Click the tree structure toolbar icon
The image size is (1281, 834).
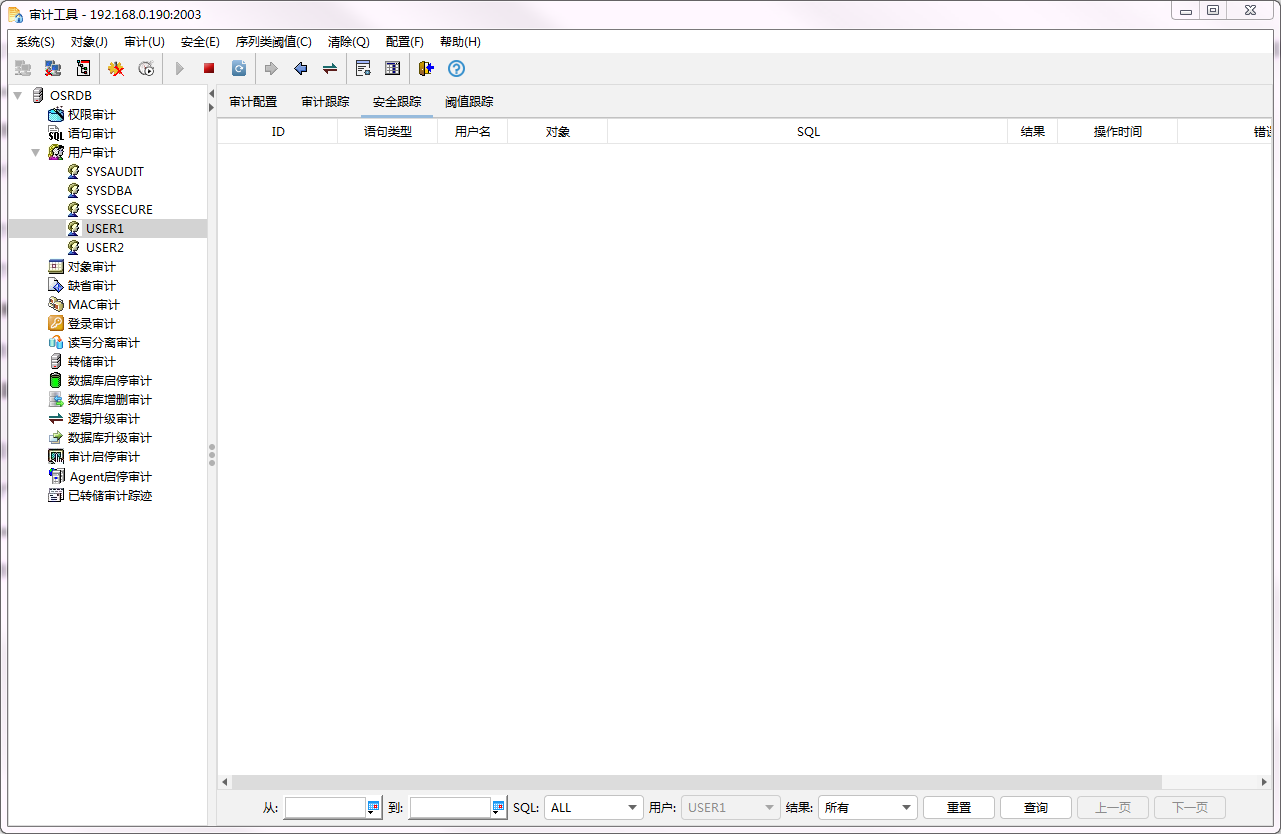[x=83, y=69]
